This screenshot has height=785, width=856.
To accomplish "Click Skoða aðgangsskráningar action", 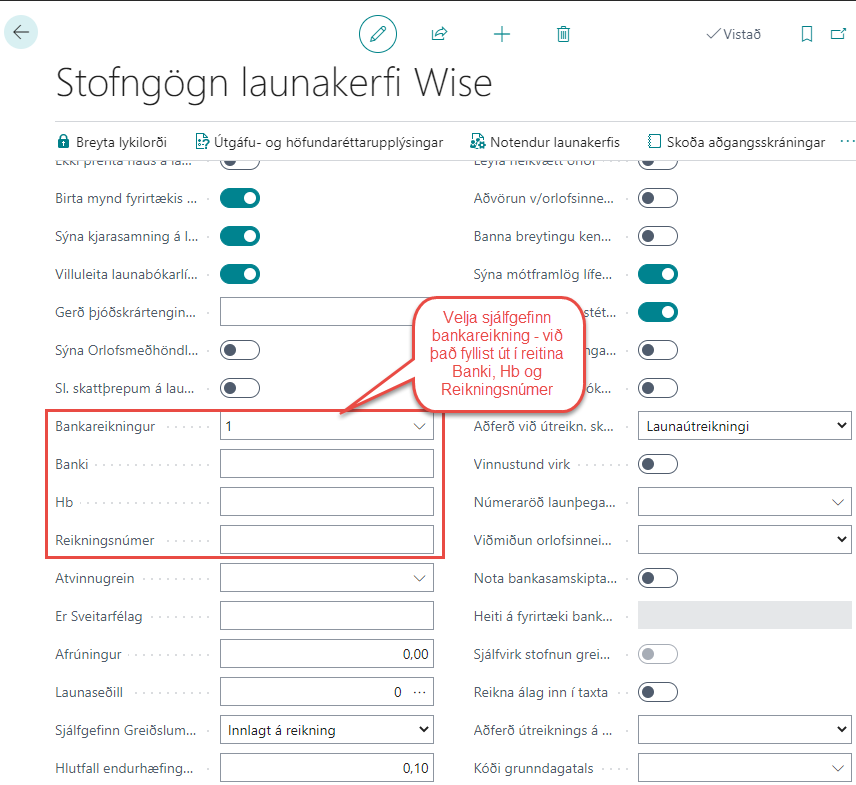I will (x=736, y=142).
